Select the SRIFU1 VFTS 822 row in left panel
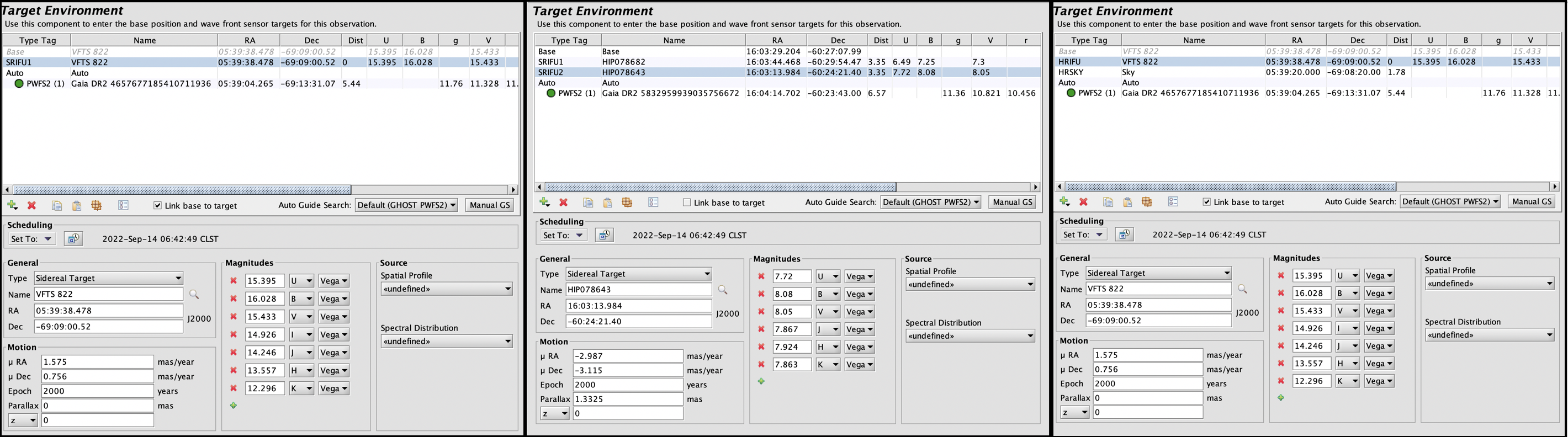This screenshot has width=1568, height=437. pyautogui.click(x=261, y=62)
